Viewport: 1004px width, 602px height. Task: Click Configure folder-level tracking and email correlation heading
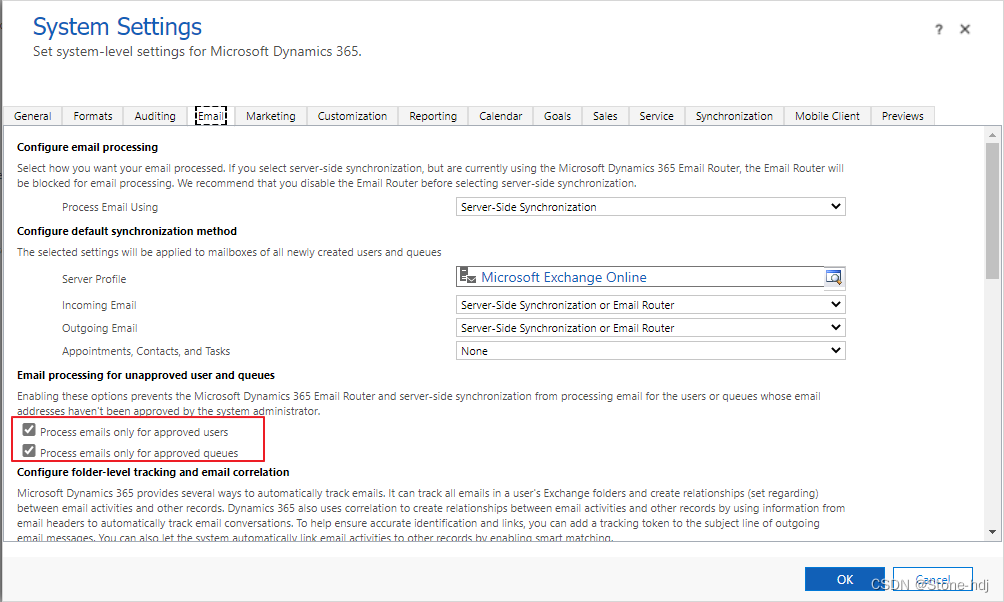pyautogui.click(x=153, y=472)
